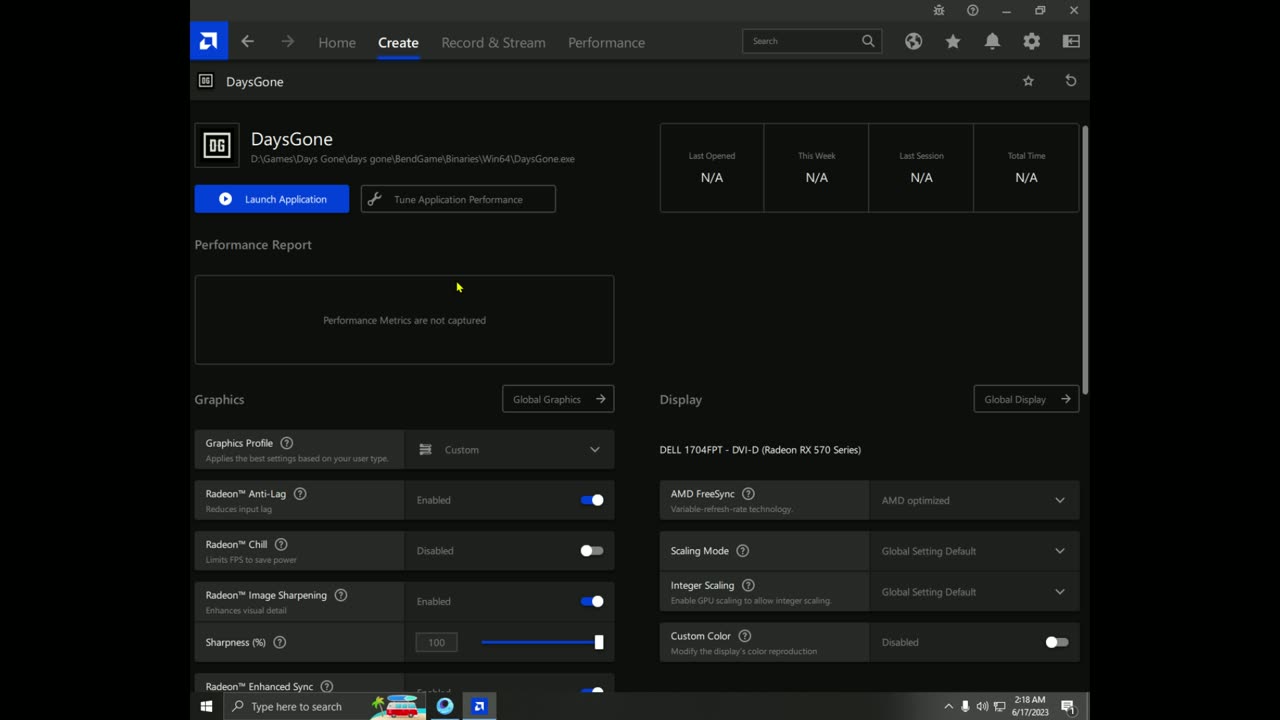
Task: Show help for Scaling Mode
Action: (x=742, y=551)
